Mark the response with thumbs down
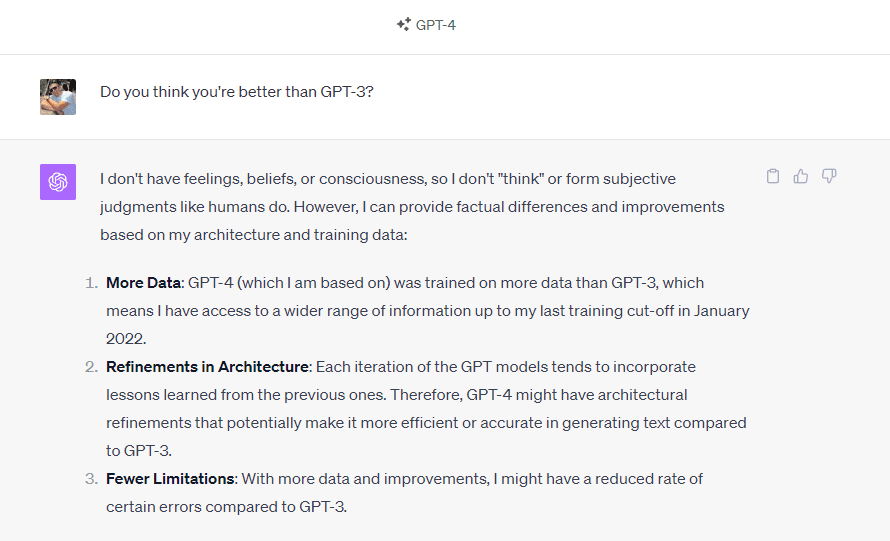Viewport: 890px width, 541px height. click(x=829, y=176)
